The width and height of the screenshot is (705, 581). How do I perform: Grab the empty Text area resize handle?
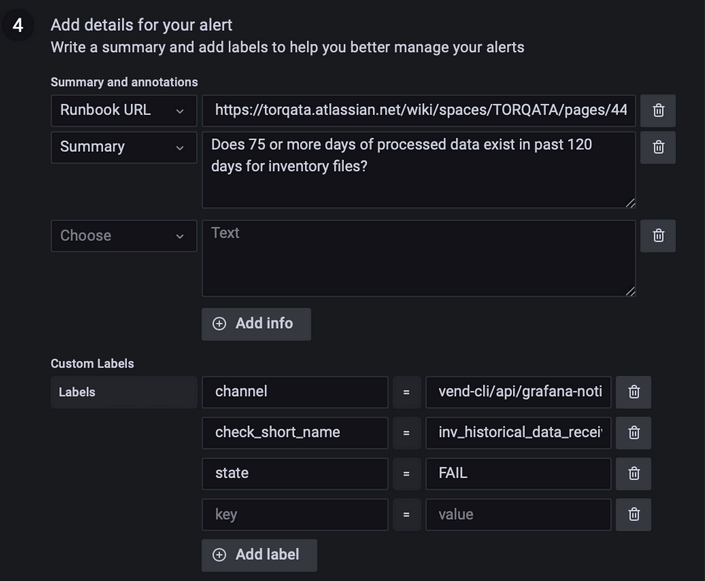tap(630, 291)
